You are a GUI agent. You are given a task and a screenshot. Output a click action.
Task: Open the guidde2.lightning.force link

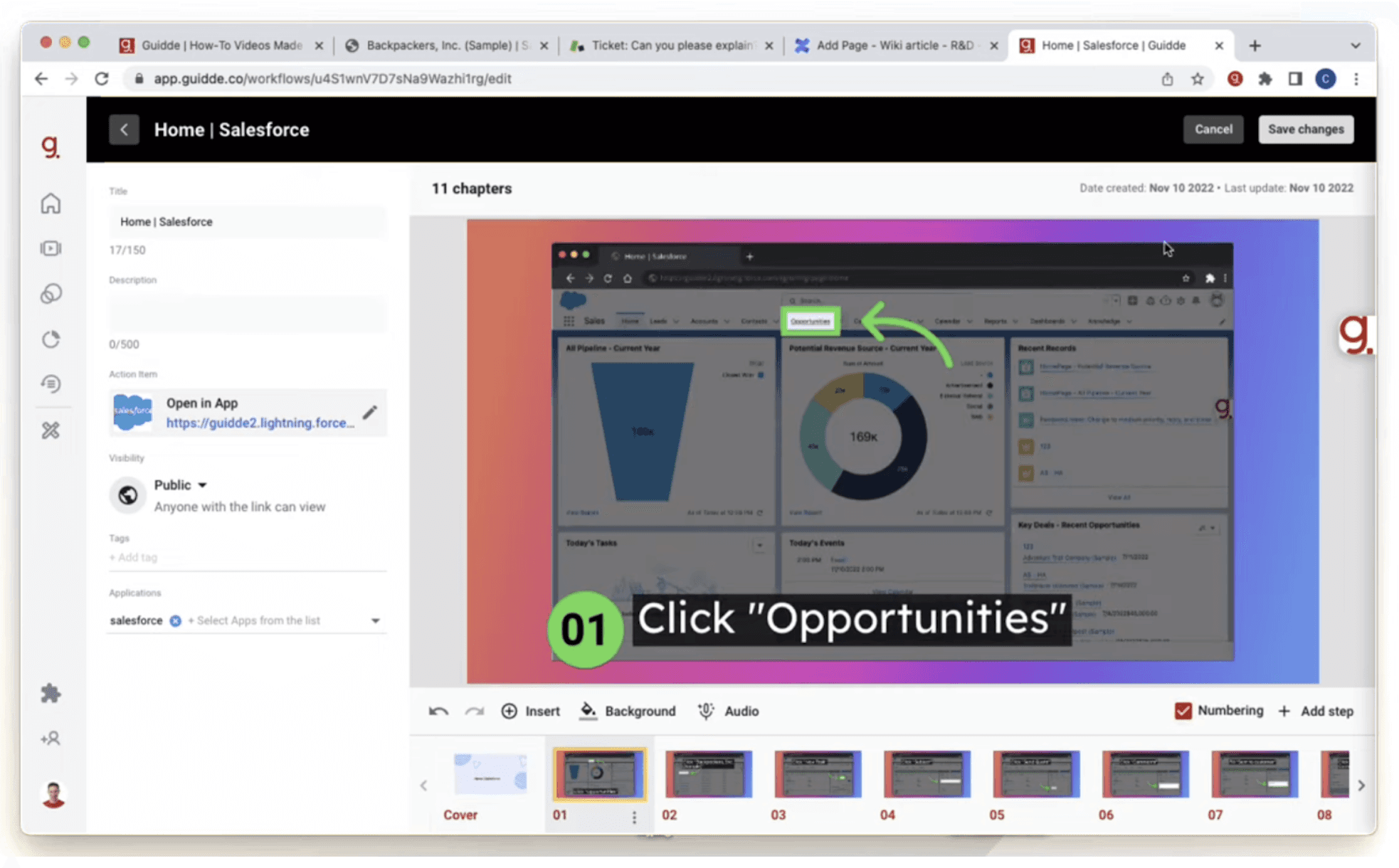tap(260, 423)
